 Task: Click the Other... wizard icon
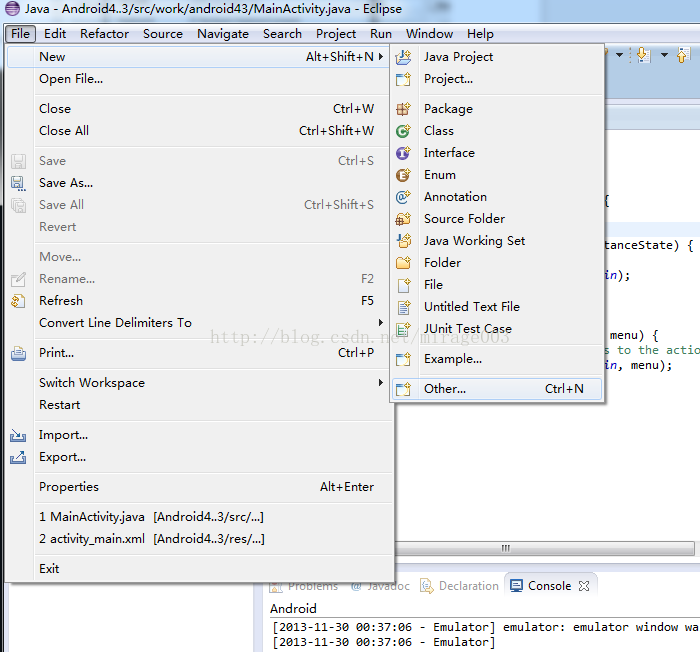coord(403,389)
